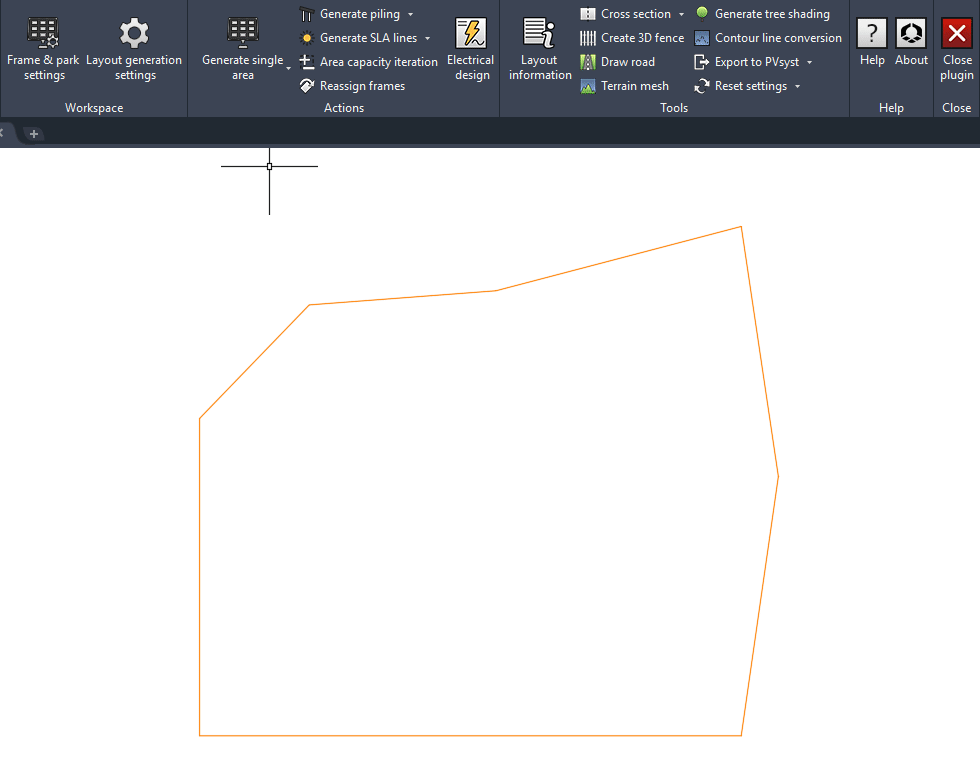Click the Draw road text label
The image size is (980, 759).
point(628,62)
